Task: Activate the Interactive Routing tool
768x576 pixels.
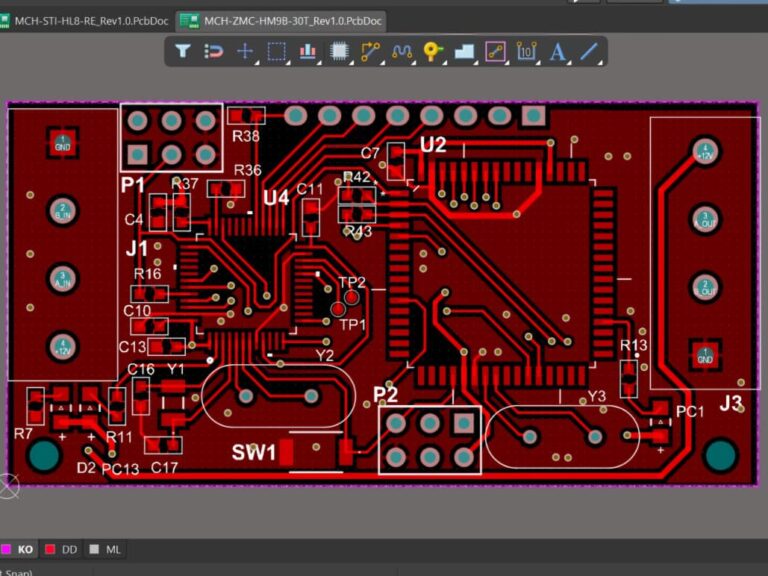Action: (370, 51)
